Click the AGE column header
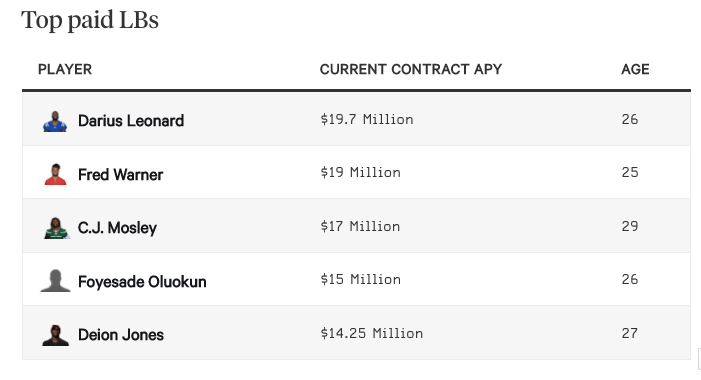Image resolution: width=701 pixels, height=380 pixels. click(635, 69)
